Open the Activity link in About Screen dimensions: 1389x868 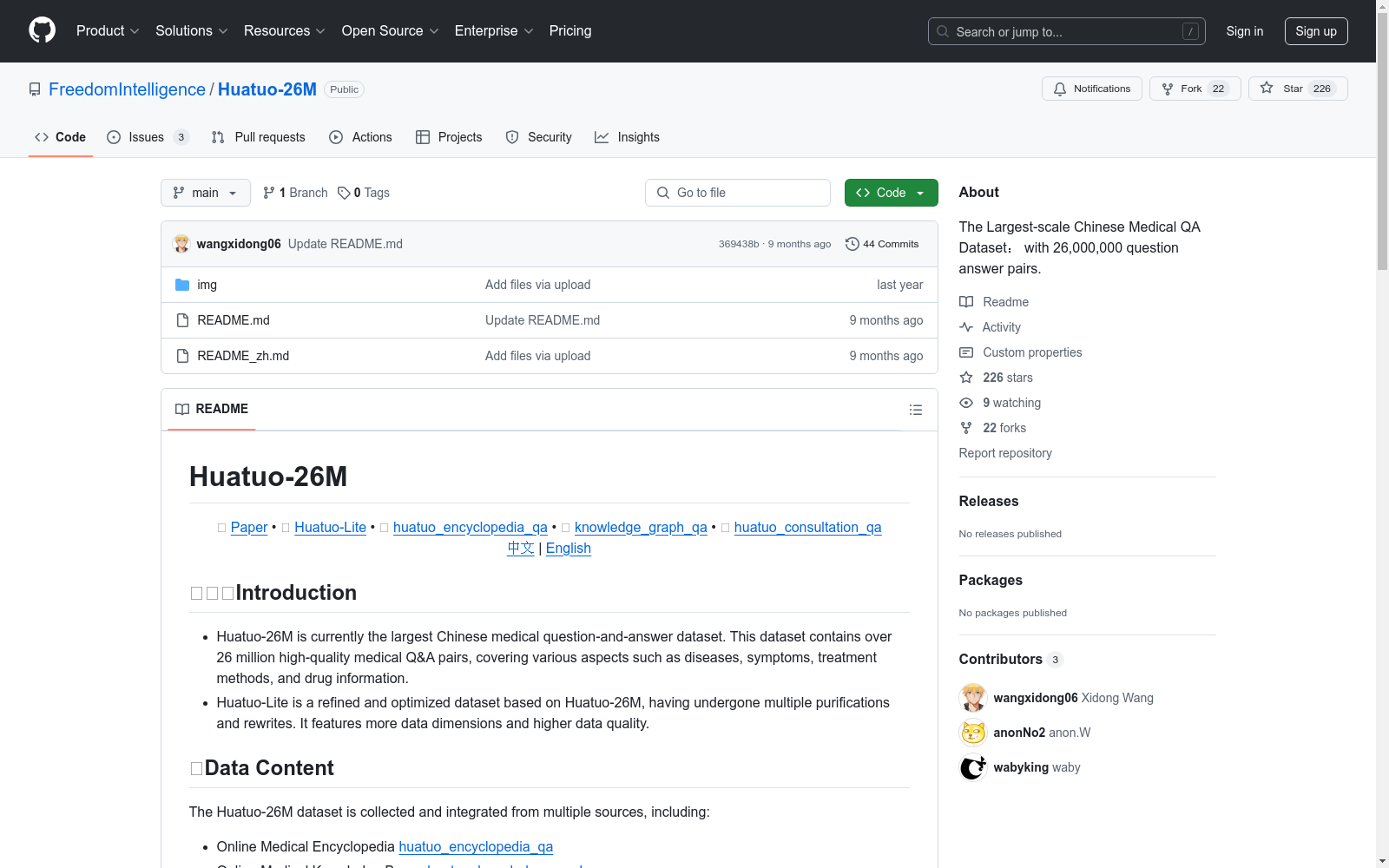(x=991, y=327)
